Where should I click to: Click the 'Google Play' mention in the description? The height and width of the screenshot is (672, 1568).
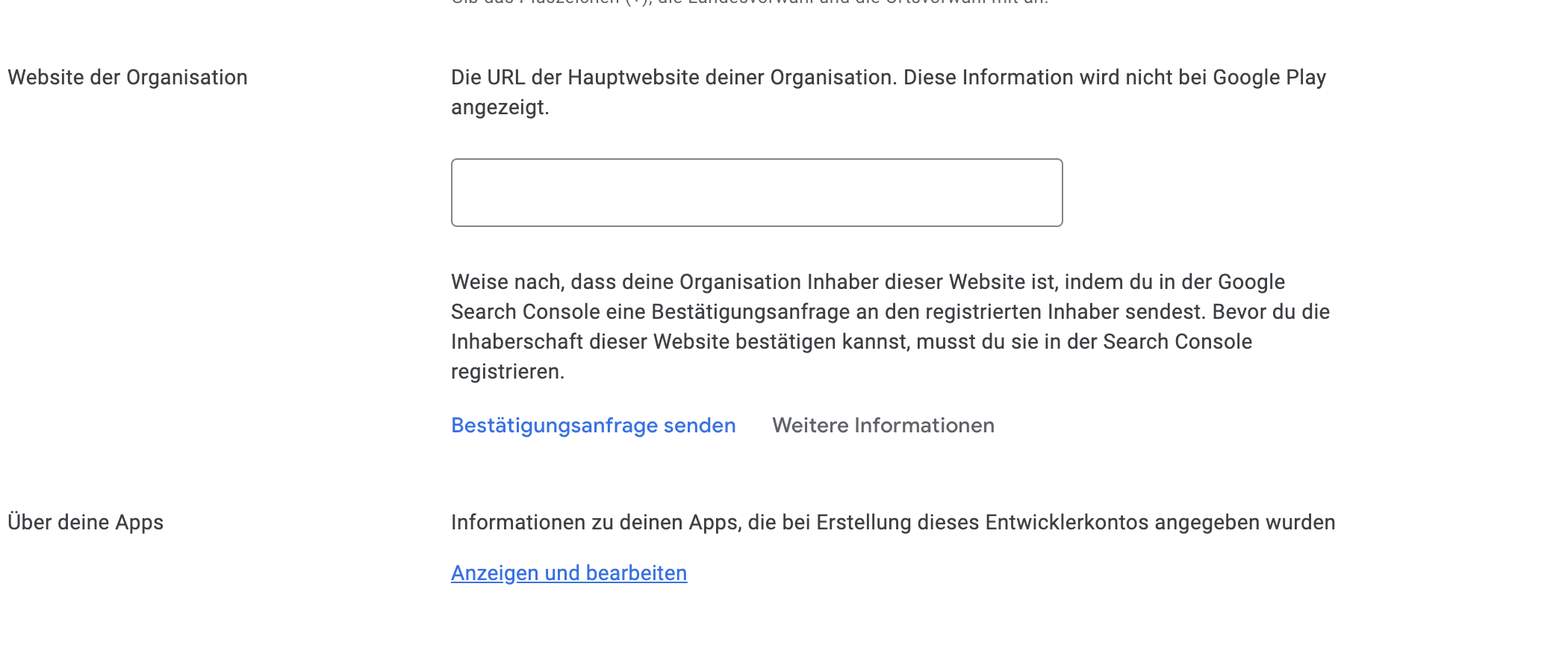tap(1269, 75)
